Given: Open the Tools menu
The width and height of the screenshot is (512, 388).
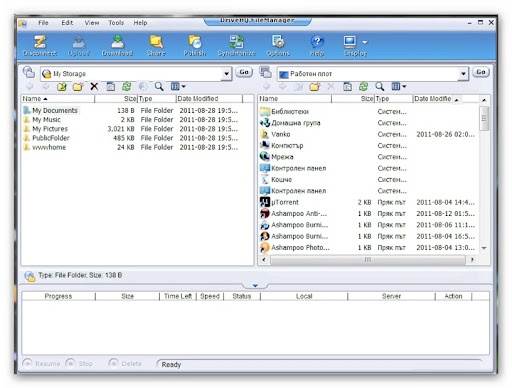Looking at the screenshot, I should (116, 23).
